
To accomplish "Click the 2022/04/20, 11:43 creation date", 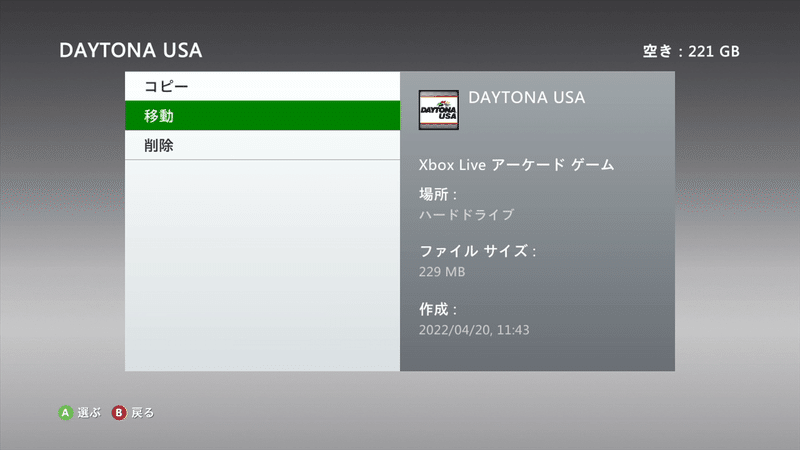I will [474, 330].
